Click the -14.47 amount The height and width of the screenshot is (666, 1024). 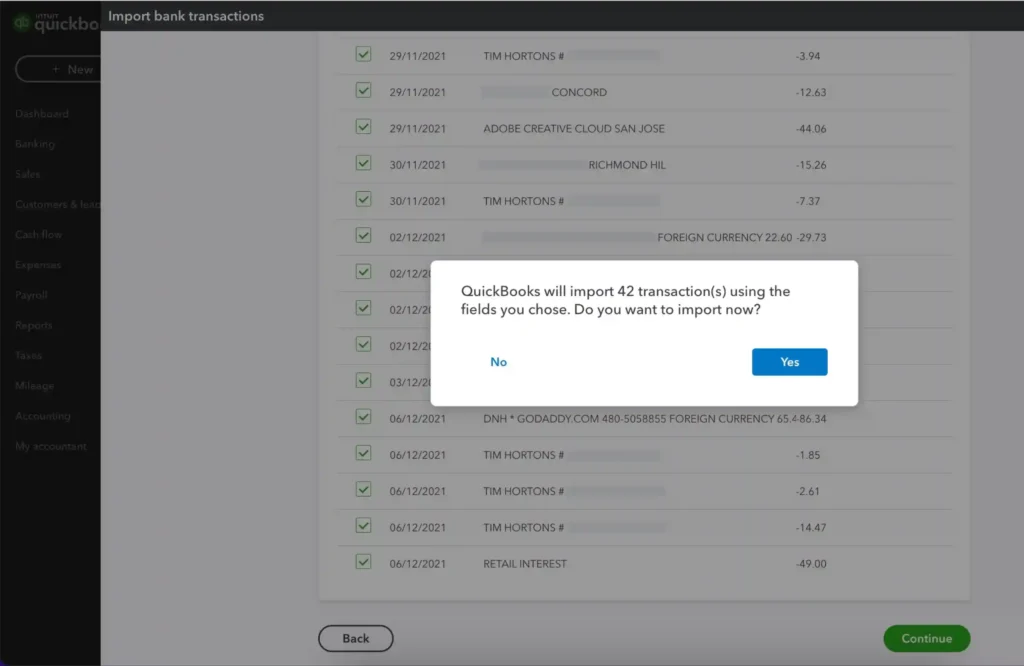(811, 527)
